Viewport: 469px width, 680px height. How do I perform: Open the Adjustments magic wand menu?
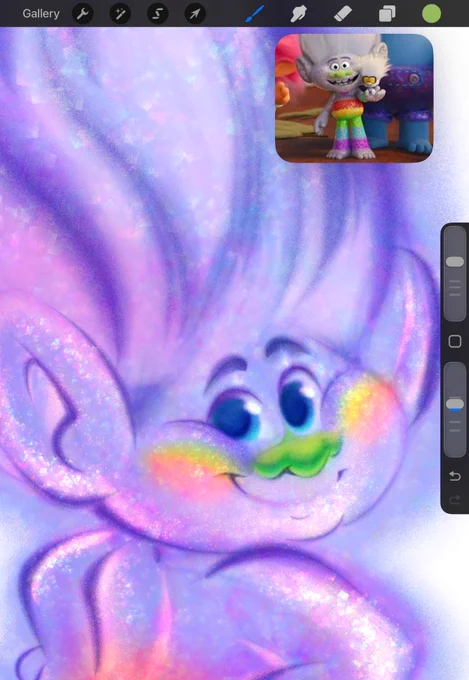[x=120, y=14]
